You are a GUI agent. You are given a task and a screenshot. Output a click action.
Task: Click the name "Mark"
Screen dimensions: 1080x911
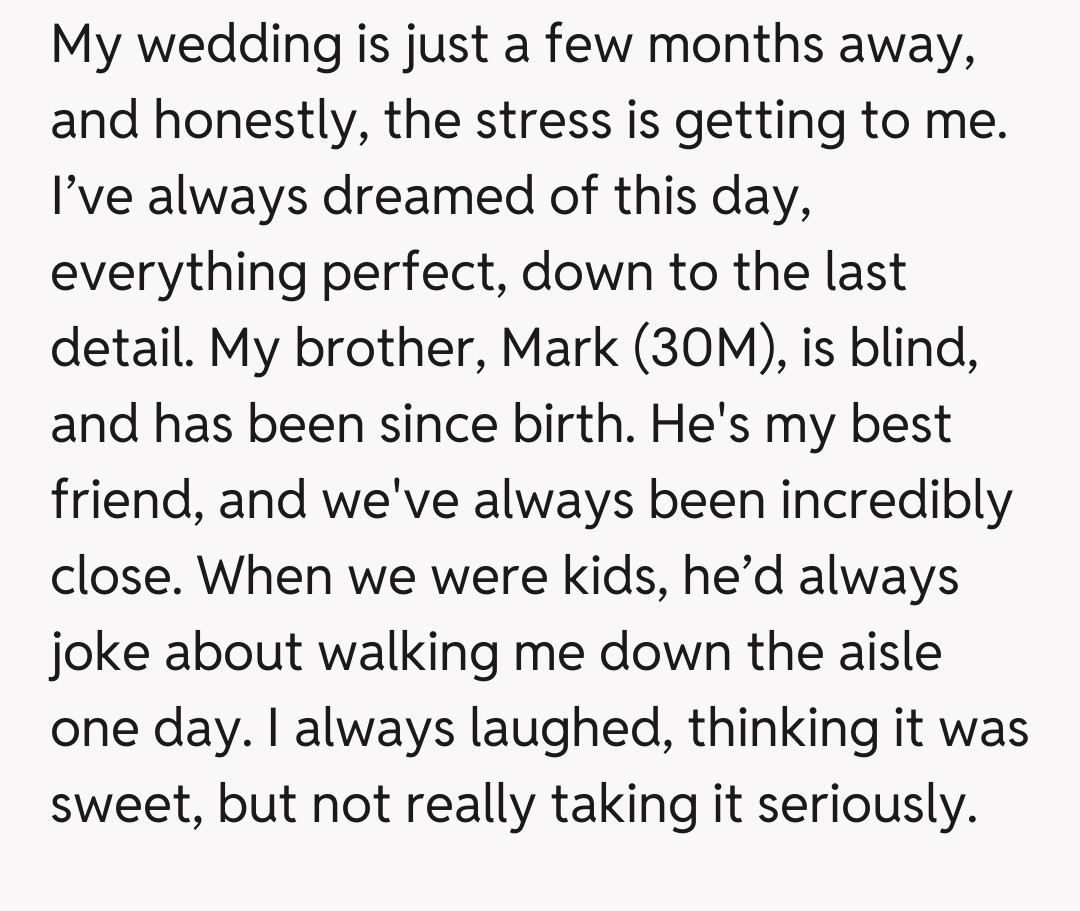561,347
